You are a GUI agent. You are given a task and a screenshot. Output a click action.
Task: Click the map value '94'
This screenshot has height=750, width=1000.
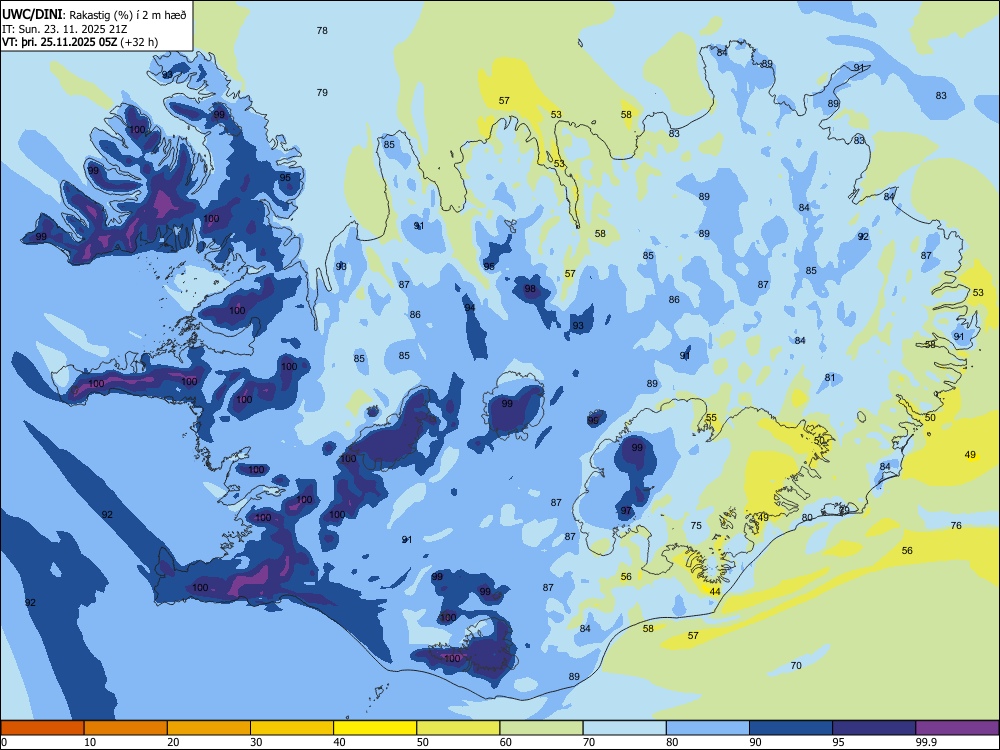pos(470,307)
